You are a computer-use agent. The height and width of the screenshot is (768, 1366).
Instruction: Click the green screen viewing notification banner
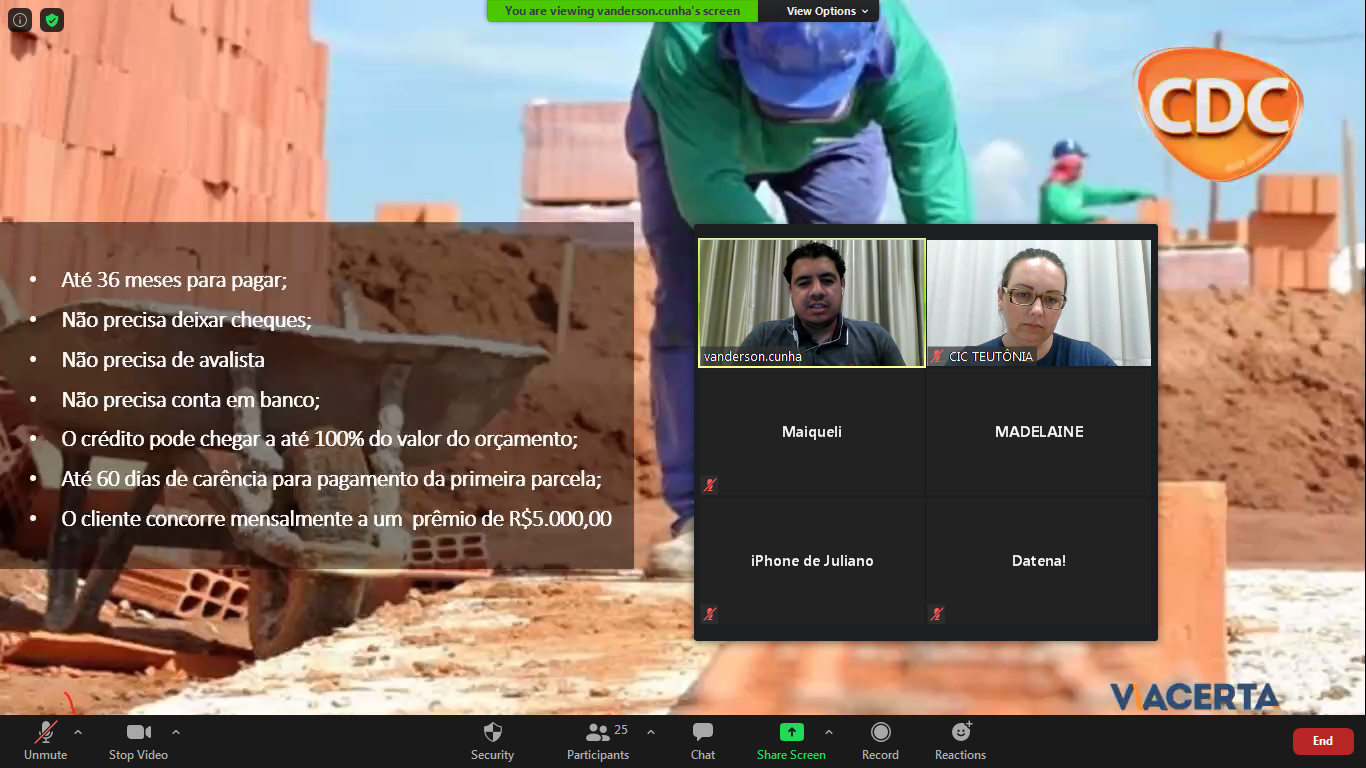pos(622,11)
